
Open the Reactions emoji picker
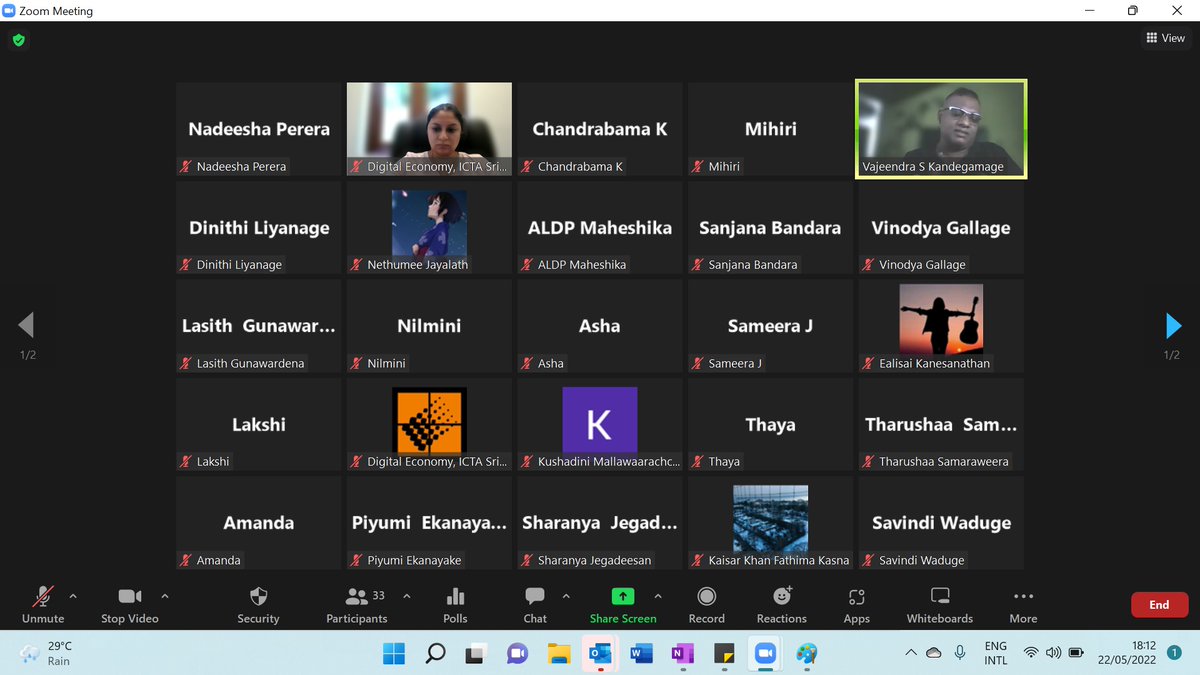[x=781, y=605]
